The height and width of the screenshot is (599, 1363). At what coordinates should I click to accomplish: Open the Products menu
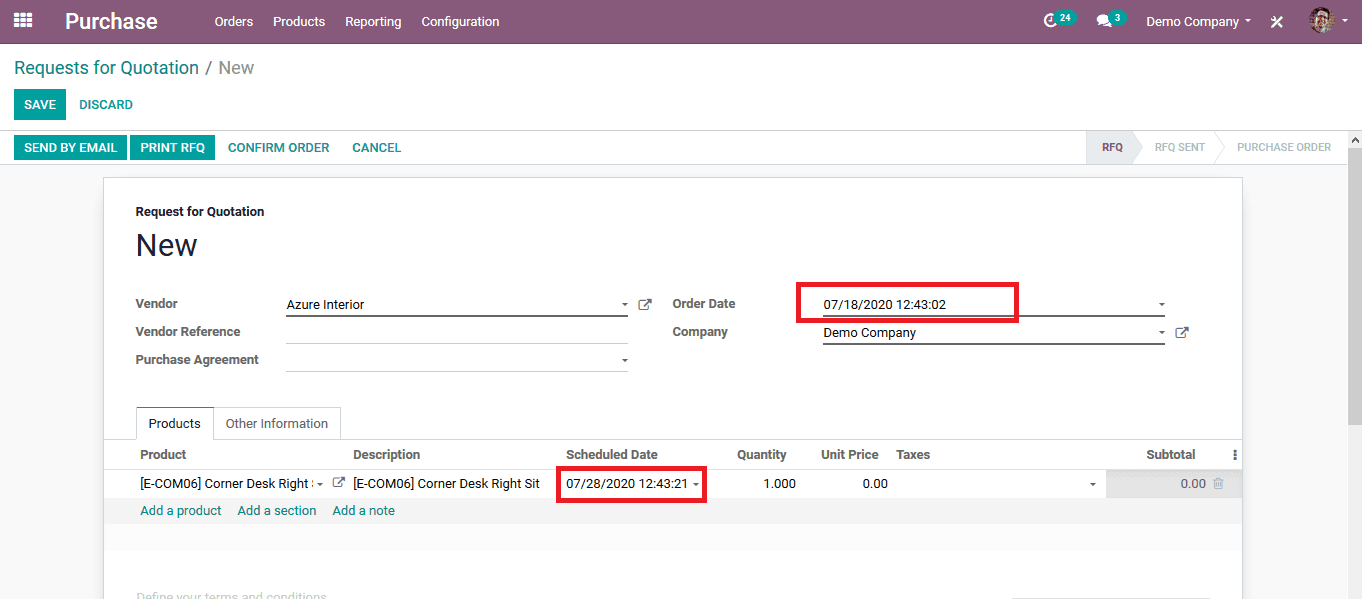click(299, 21)
